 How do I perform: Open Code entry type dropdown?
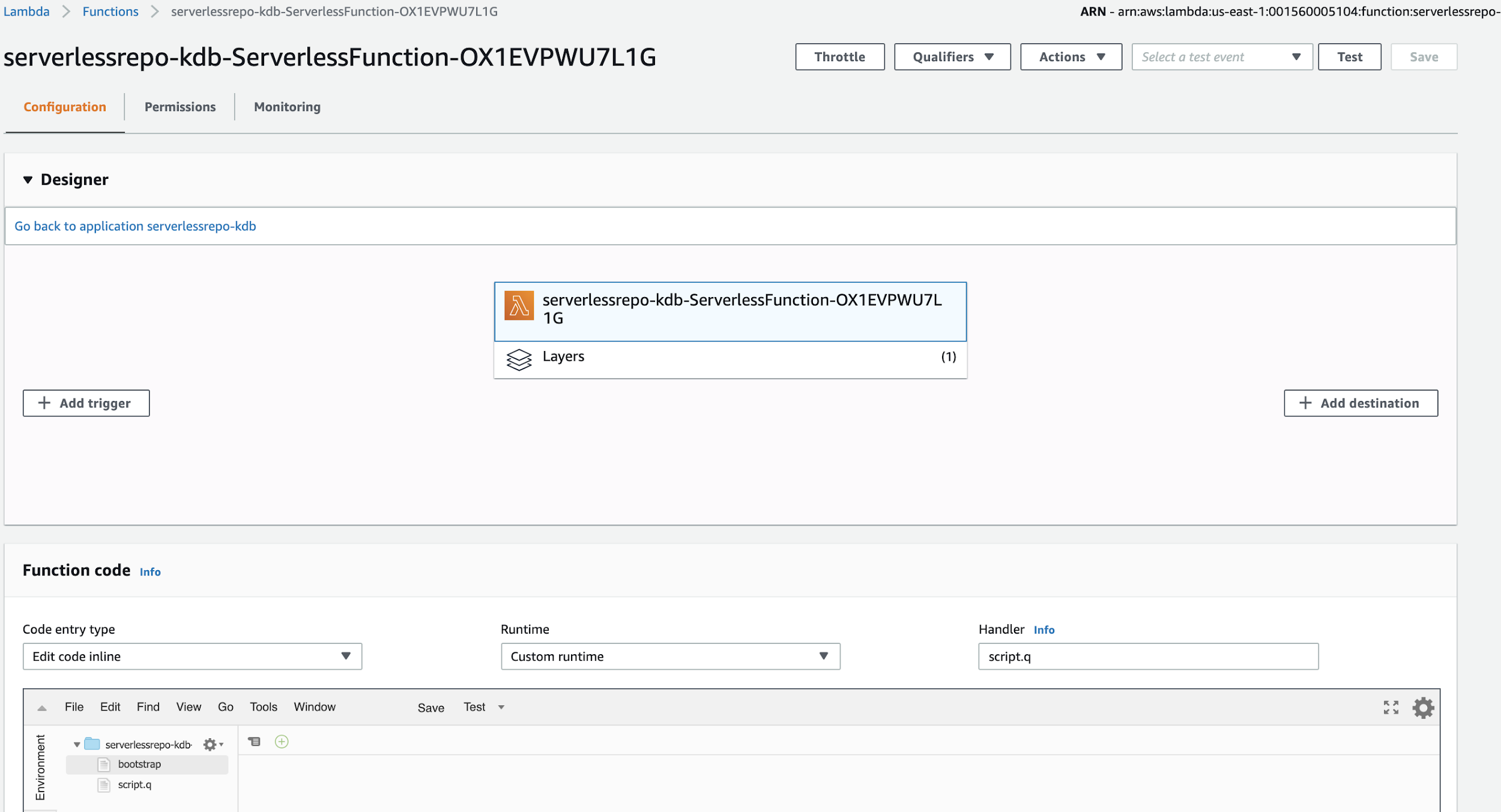click(x=192, y=657)
